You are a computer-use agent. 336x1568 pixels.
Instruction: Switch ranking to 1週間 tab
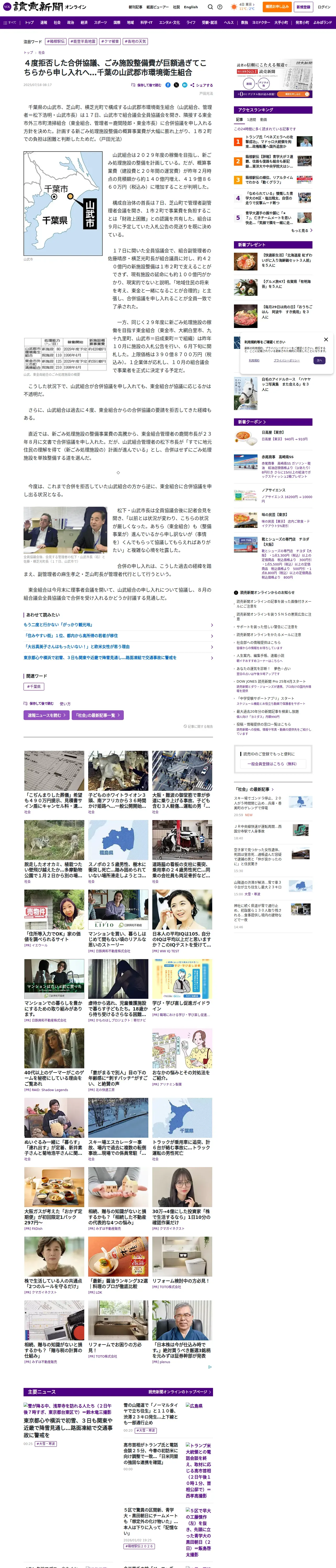[x=251, y=120]
